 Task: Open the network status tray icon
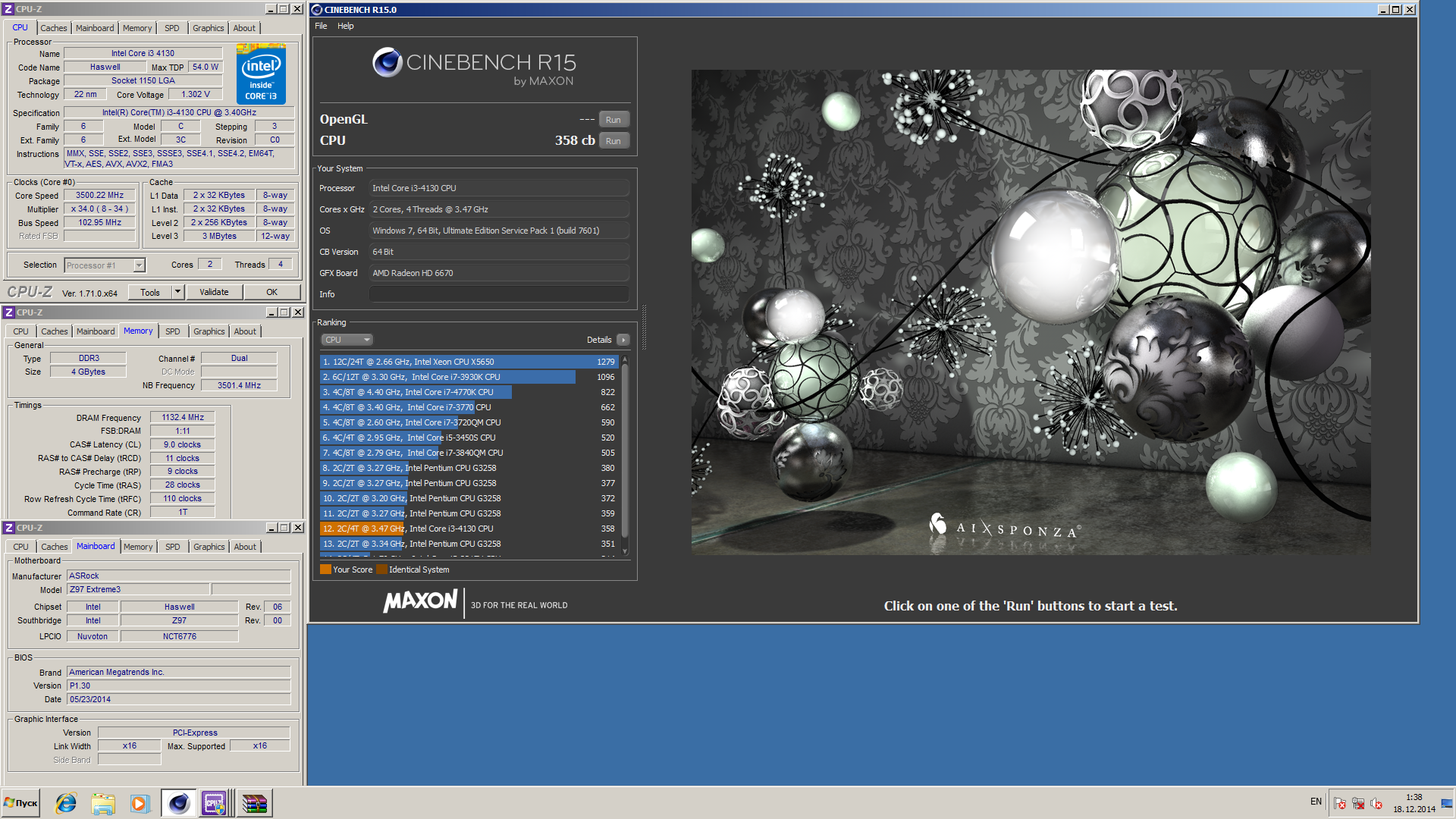1358,803
